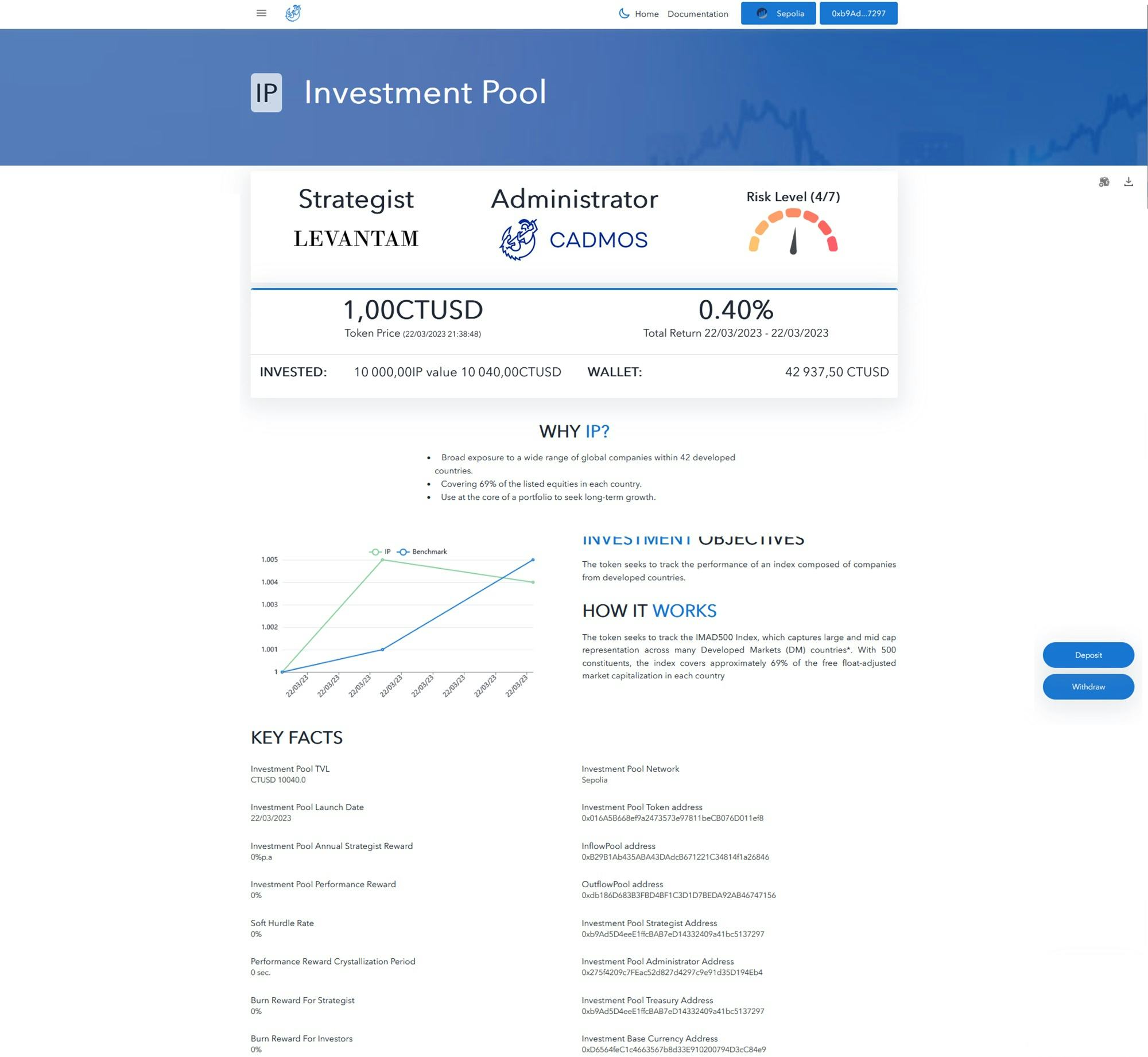Click the Deposit button
This screenshot has height=1057, width=1148.
(1088, 655)
